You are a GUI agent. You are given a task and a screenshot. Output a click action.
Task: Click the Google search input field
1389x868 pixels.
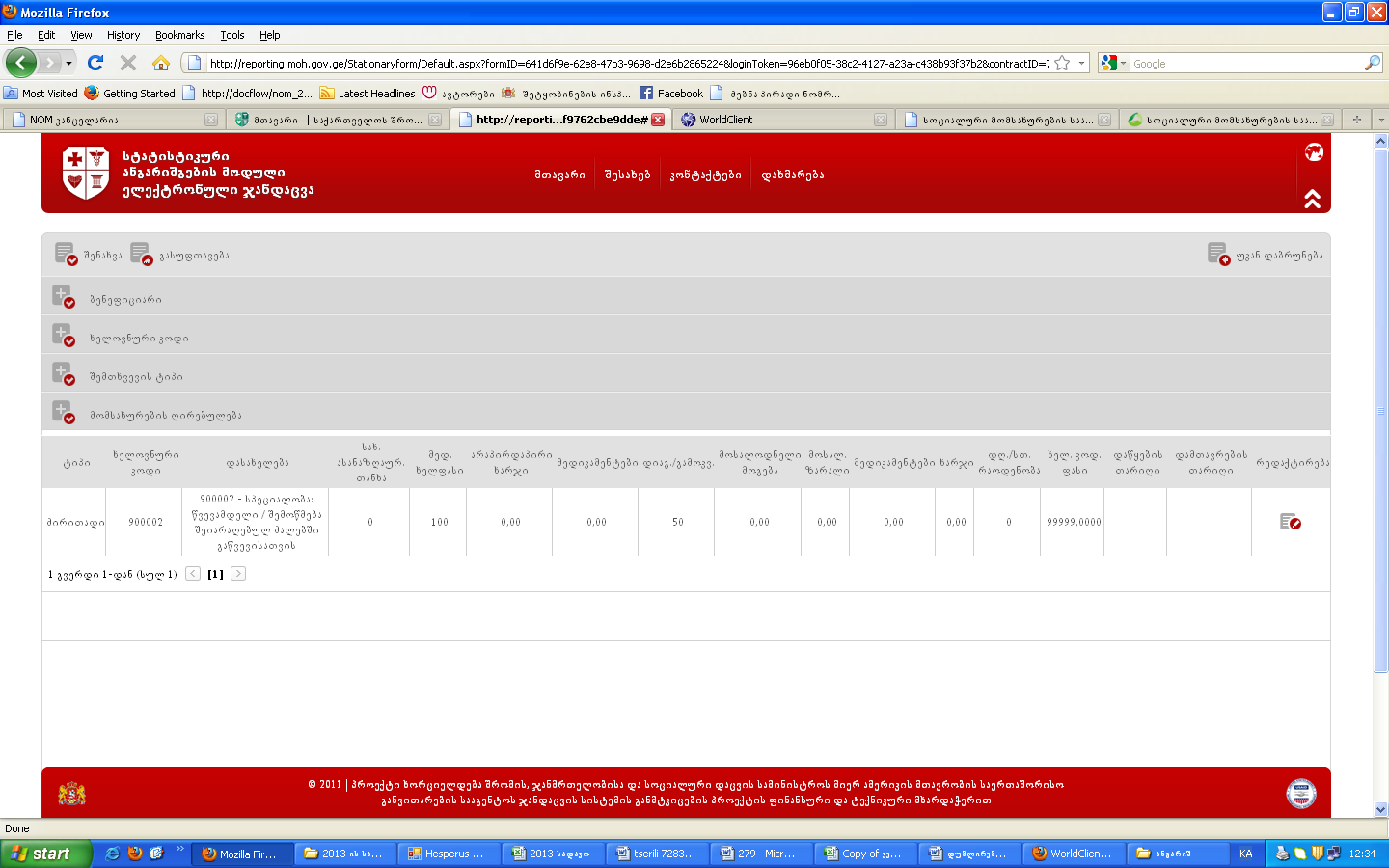[x=1244, y=64]
